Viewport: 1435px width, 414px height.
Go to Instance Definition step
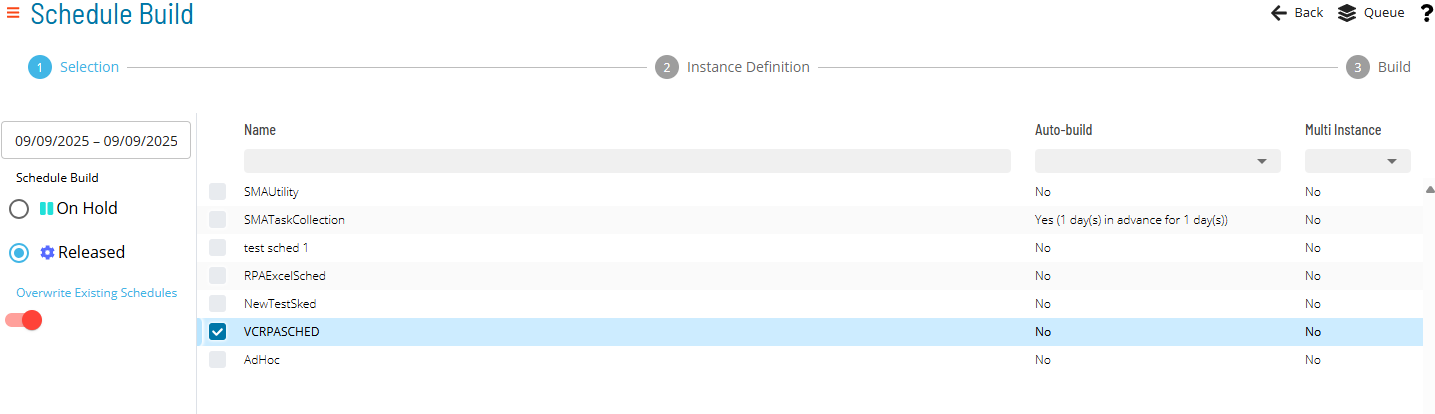(x=748, y=67)
